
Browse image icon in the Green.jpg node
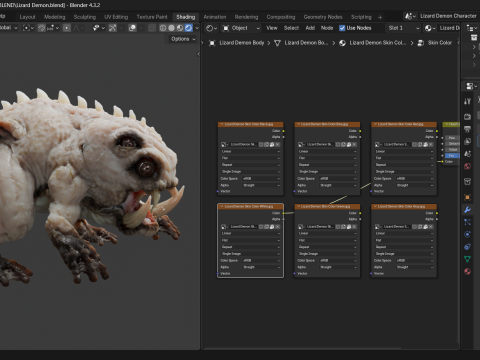(x=301, y=227)
